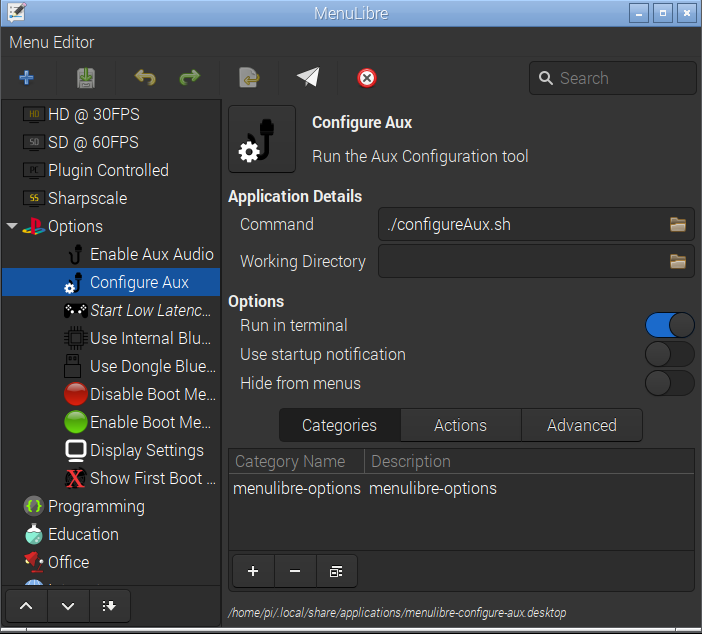Click the .desktop file path text
Image resolution: width=702 pixels, height=634 pixels.
pyautogui.click(x=397, y=613)
